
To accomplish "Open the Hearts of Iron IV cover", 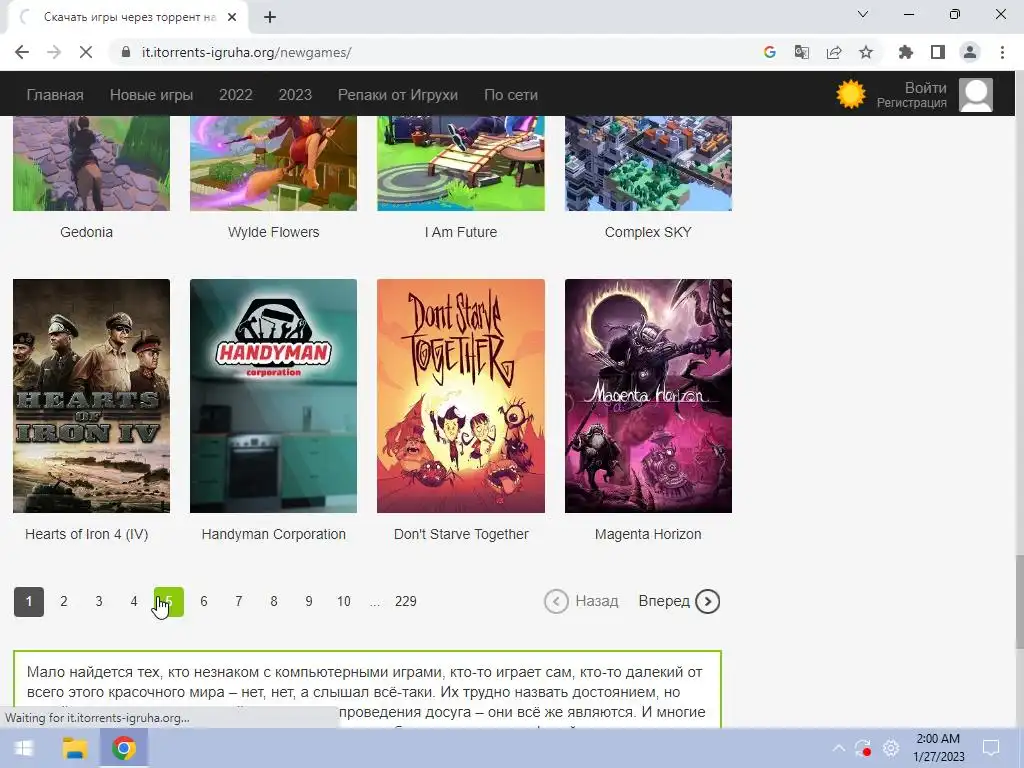I will point(91,396).
